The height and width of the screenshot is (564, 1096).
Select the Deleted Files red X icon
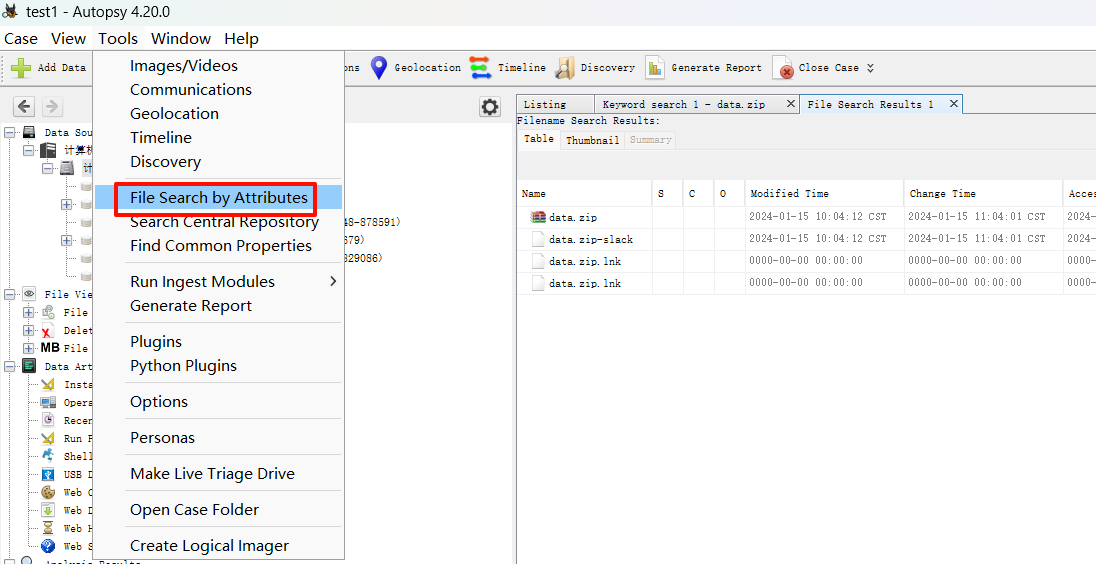[48, 331]
